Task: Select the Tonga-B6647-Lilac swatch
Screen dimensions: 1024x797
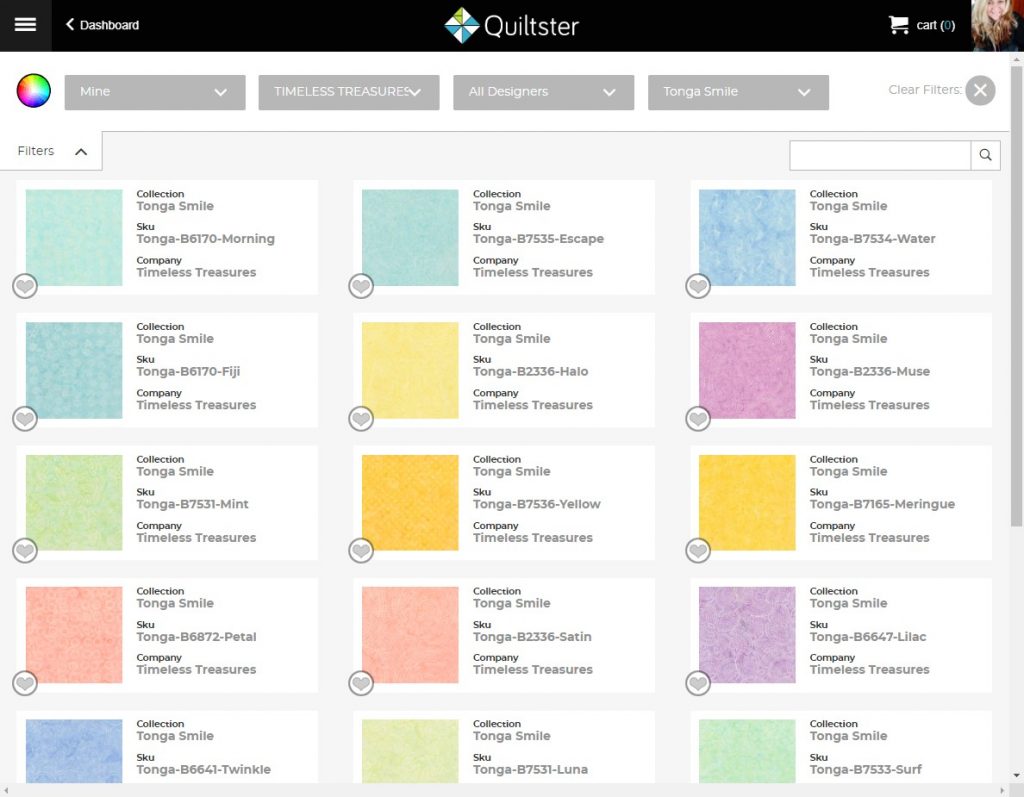Action: click(x=747, y=635)
